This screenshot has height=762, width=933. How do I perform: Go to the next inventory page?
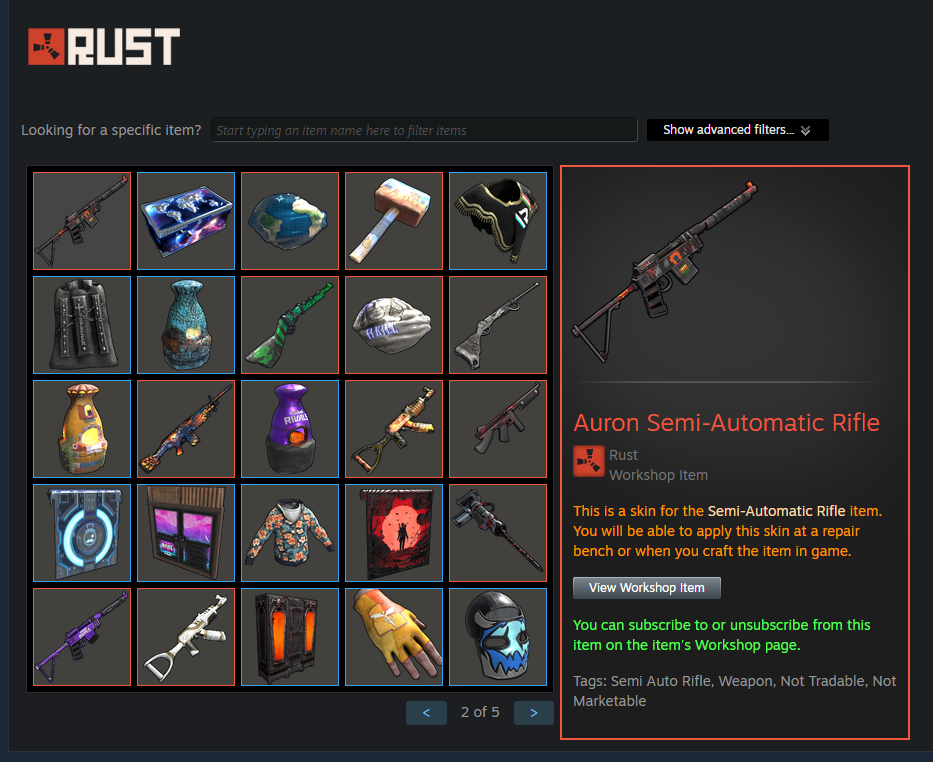(x=534, y=713)
